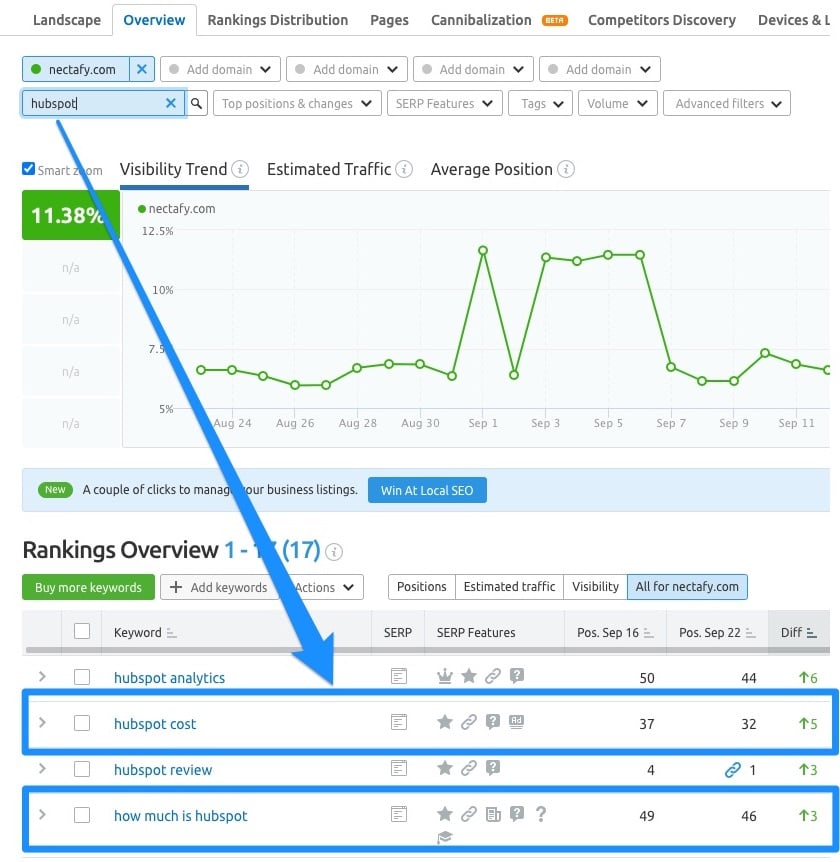Click the star icon in hubspot cost row
The width and height of the screenshot is (840, 862).
[x=445, y=721]
